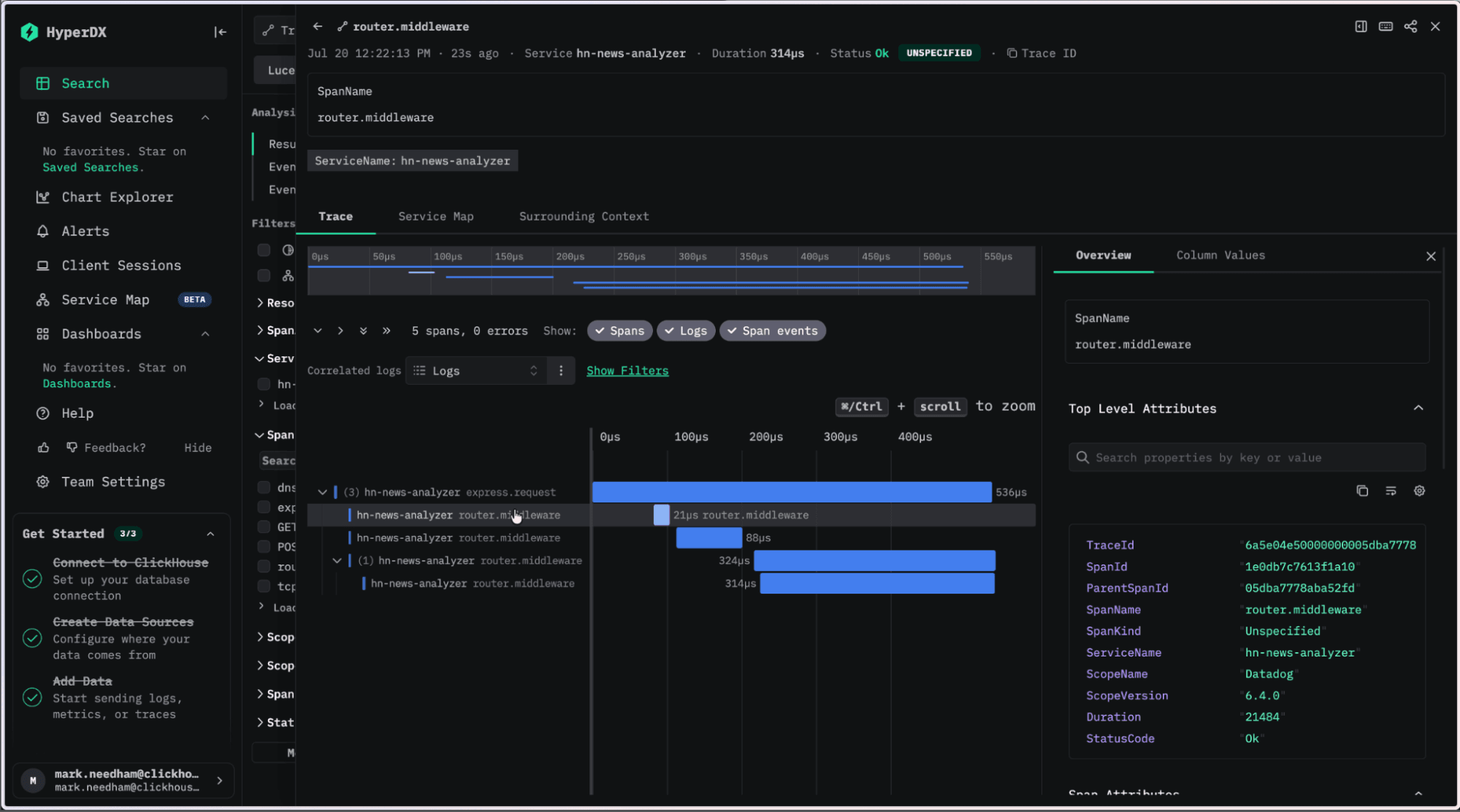Collapse Saved Searches section in sidebar
Image resolution: width=1460 pixels, height=812 pixels.
[x=205, y=118]
